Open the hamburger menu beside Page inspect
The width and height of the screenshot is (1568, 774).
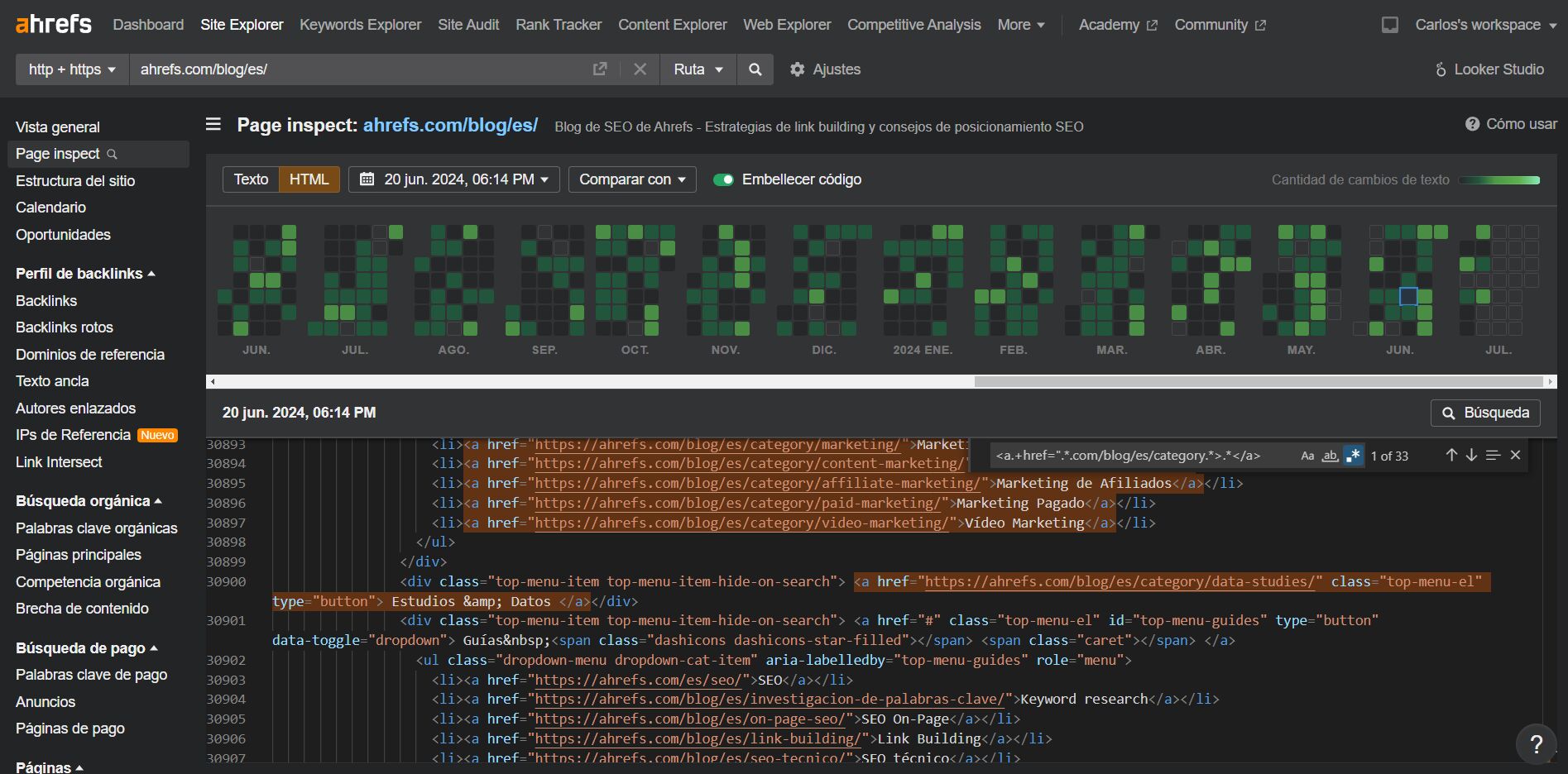(x=213, y=125)
